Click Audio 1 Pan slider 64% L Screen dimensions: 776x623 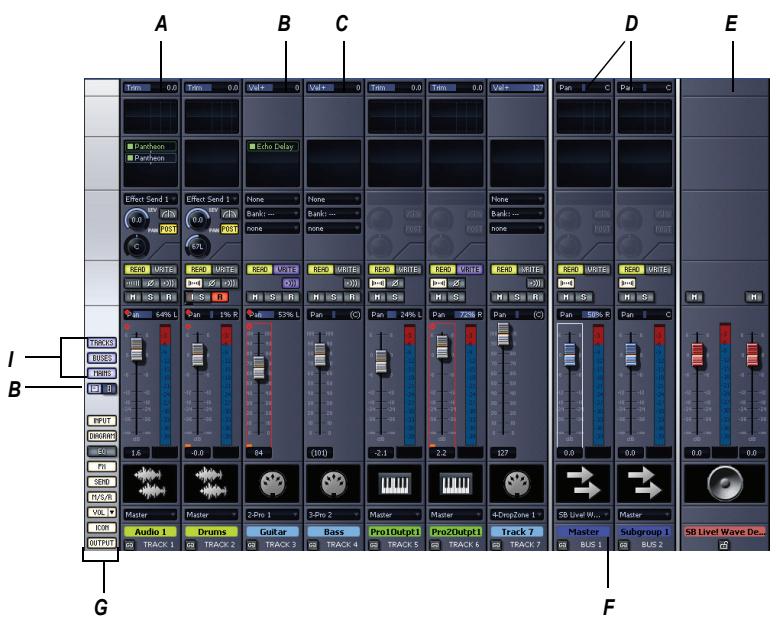[150, 315]
